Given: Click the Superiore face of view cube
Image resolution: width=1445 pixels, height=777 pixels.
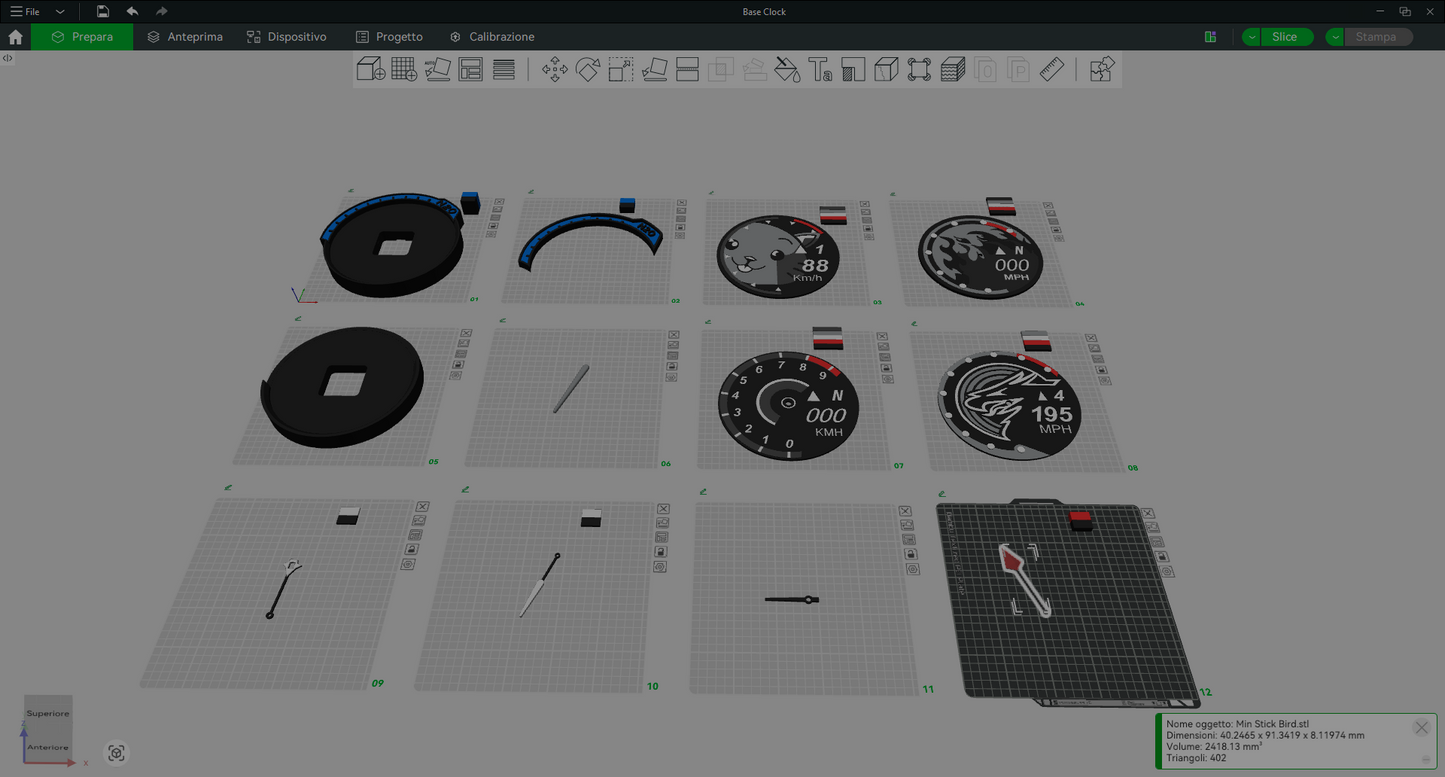Looking at the screenshot, I should (x=48, y=713).
